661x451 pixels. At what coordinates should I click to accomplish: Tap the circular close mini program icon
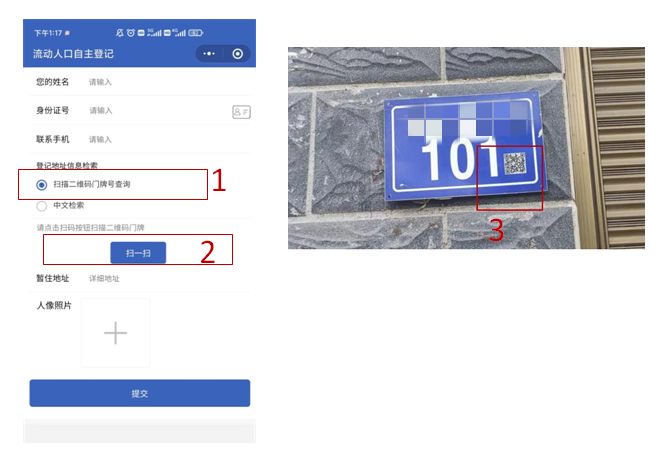238,54
